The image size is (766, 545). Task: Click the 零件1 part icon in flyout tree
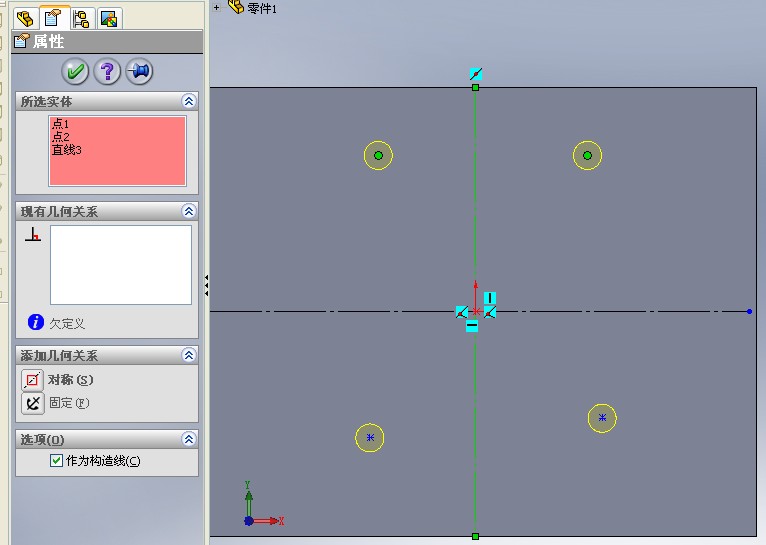[x=236, y=7]
